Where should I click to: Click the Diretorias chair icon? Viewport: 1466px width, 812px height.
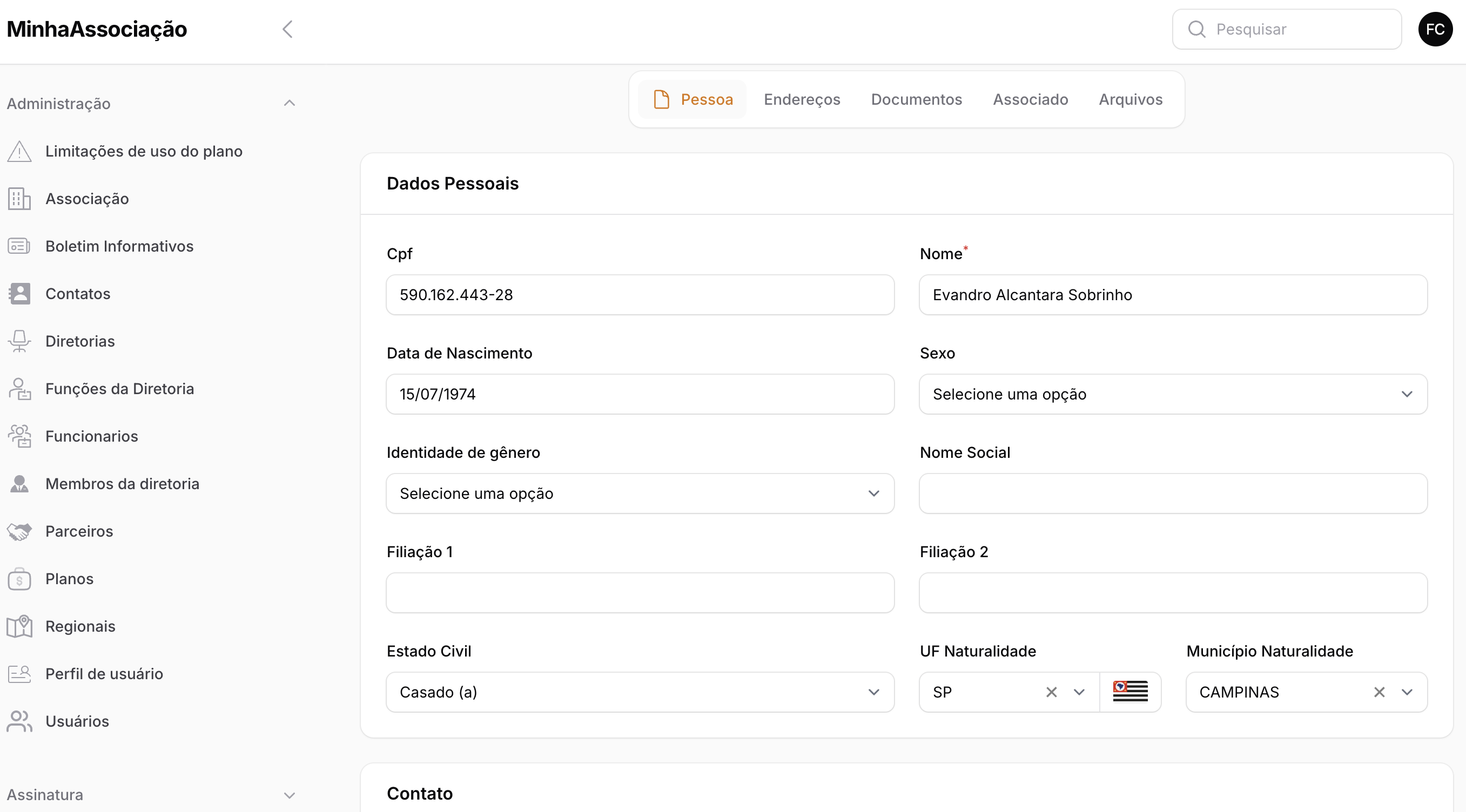19,341
